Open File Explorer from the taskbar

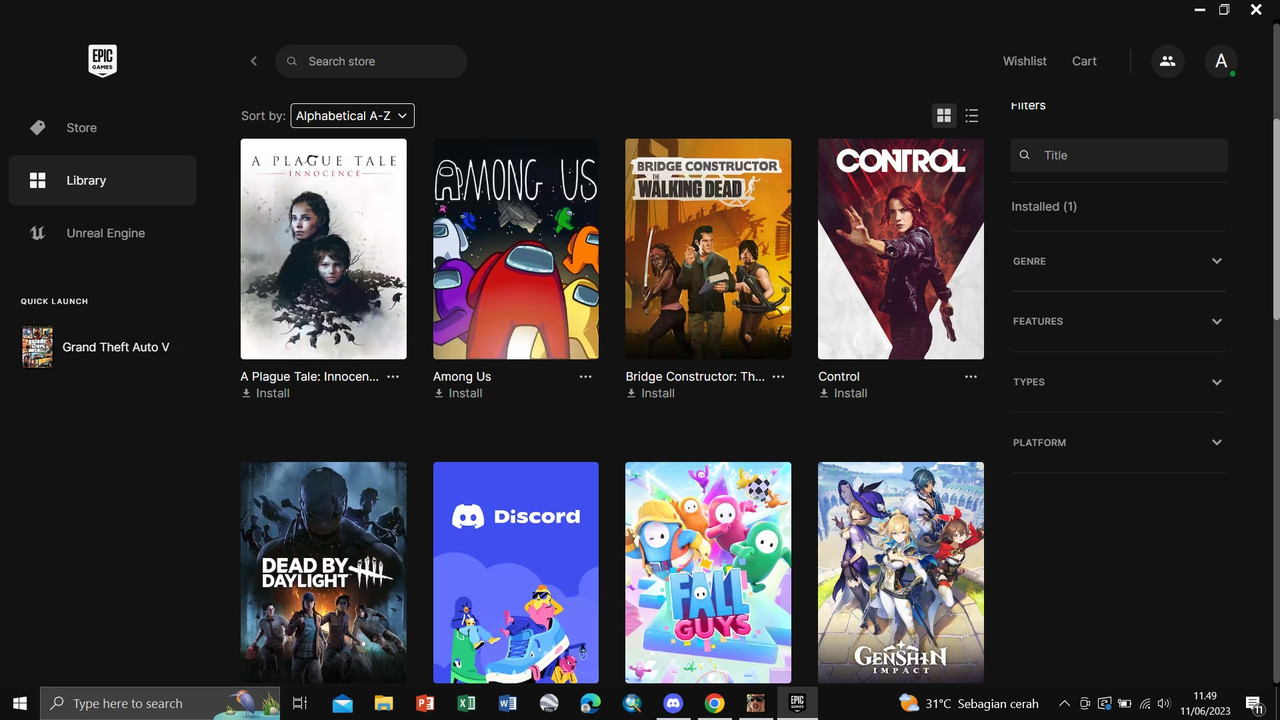pyautogui.click(x=384, y=703)
